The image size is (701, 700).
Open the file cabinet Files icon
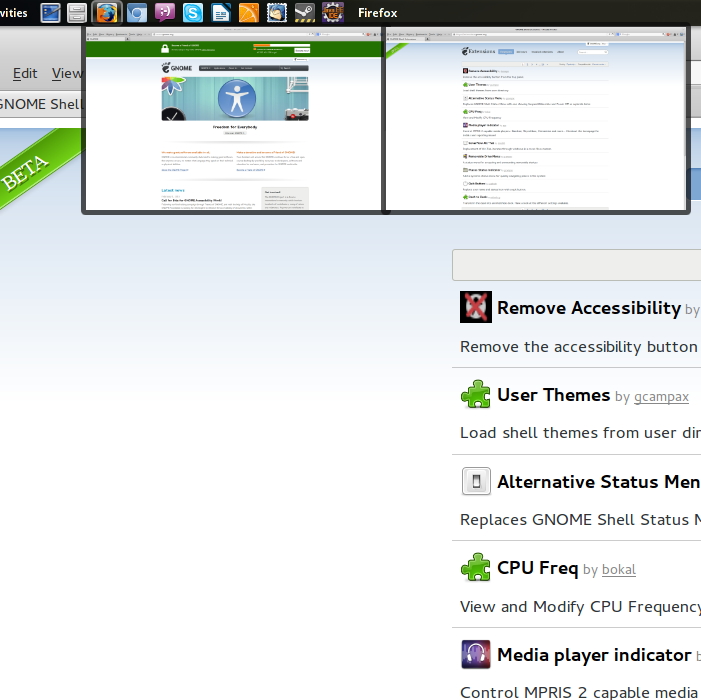[x=77, y=13]
